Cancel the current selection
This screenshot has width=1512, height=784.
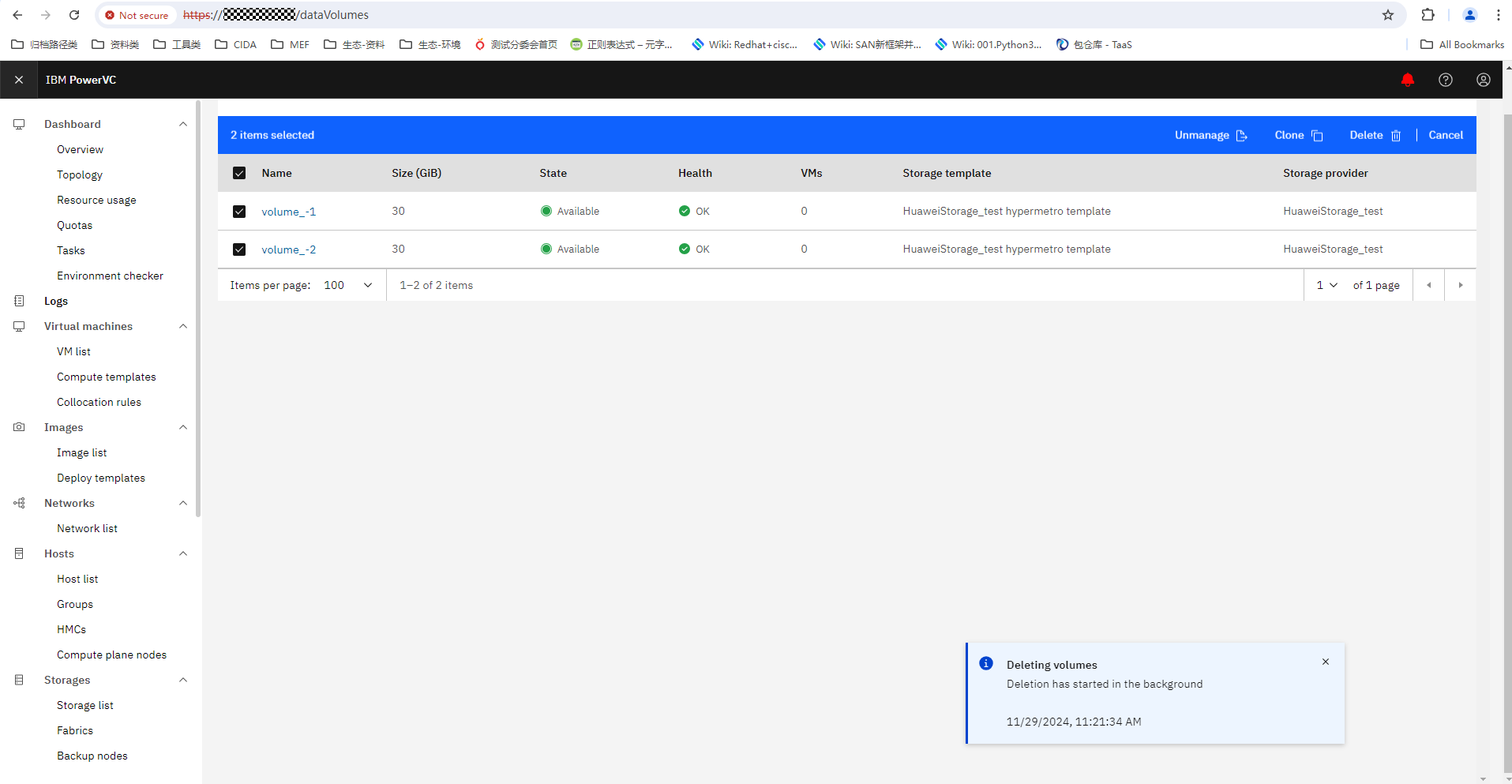(x=1446, y=135)
